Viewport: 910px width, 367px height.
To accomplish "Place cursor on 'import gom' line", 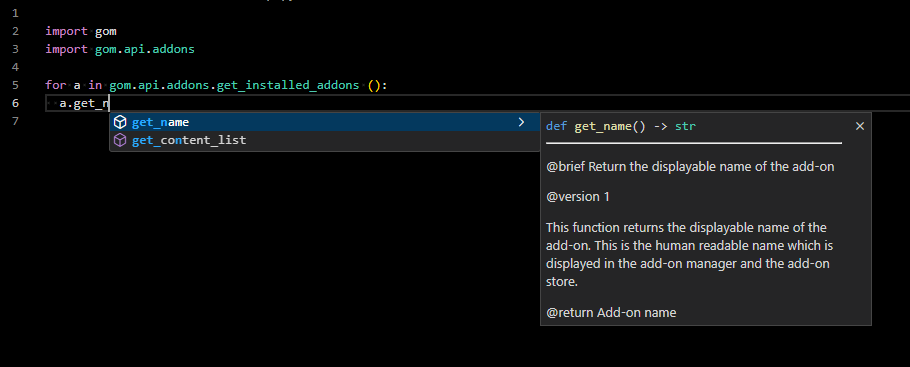I will (x=81, y=31).
